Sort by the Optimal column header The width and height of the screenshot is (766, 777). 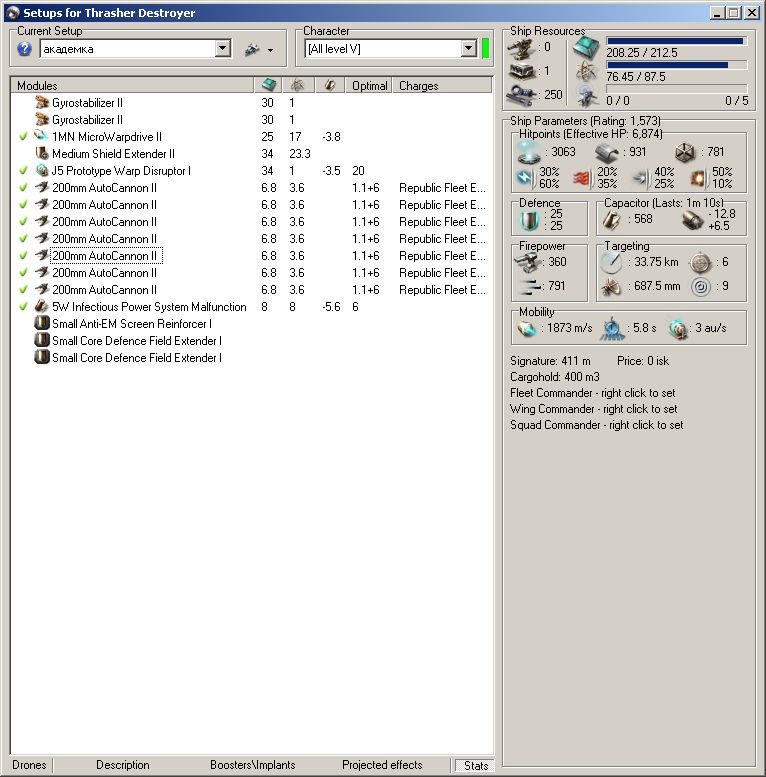pos(369,86)
